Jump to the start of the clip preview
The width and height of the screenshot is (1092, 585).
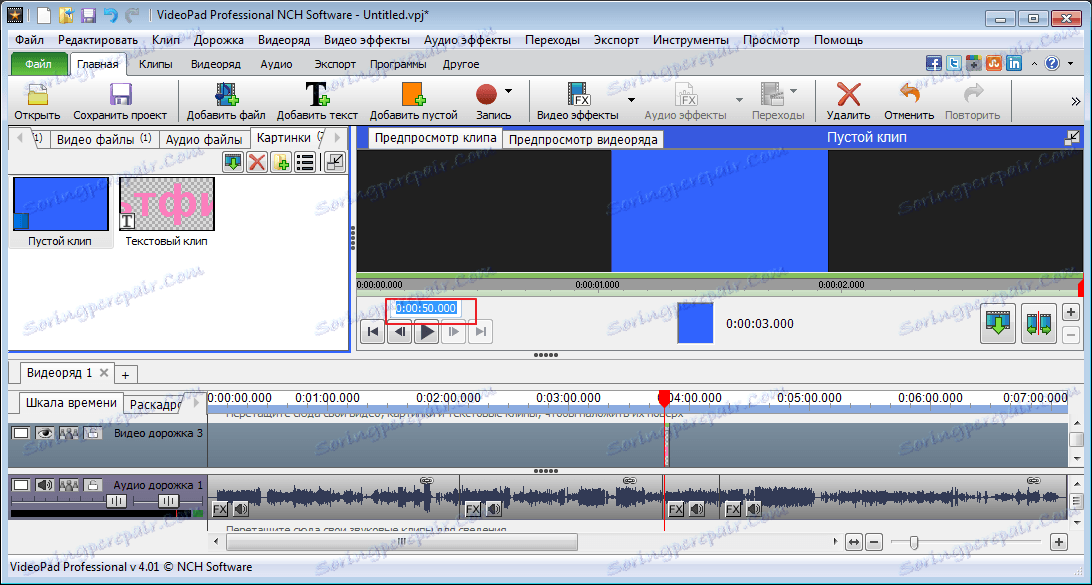pos(373,332)
